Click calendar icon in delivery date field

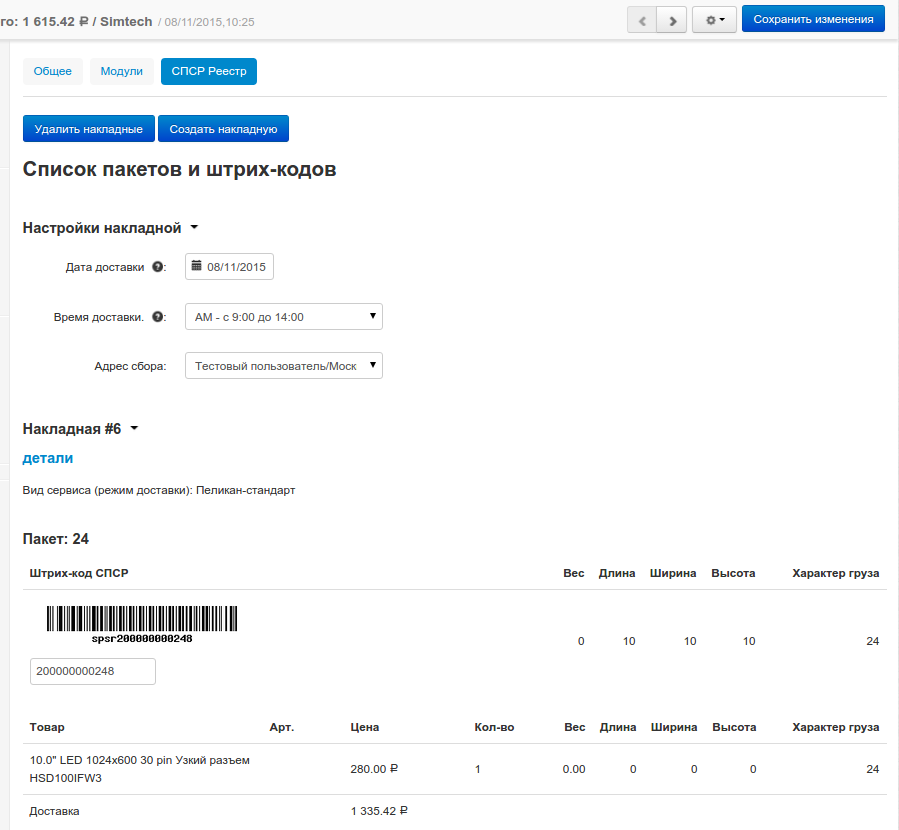(197, 267)
